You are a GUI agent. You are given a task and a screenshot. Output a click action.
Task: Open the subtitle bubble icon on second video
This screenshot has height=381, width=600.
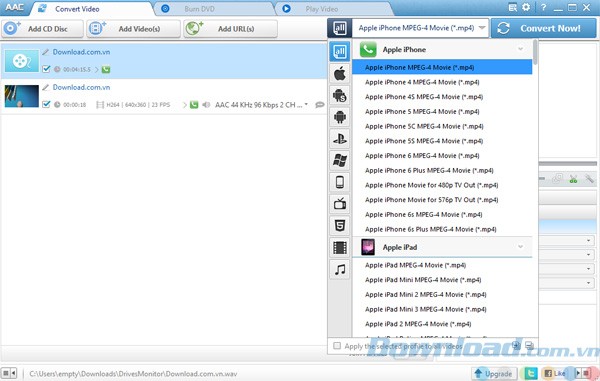(320, 105)
